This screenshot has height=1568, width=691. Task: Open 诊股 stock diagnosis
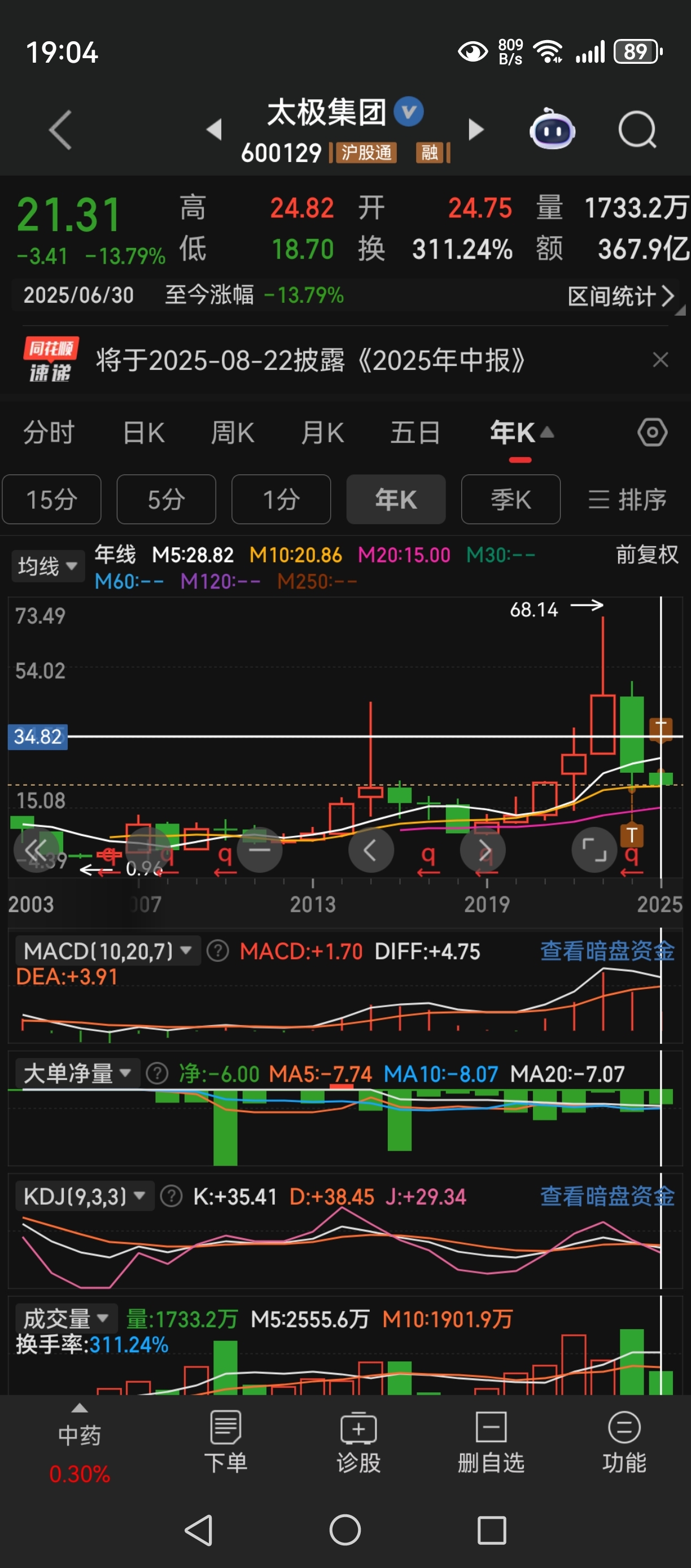(359, 1443)
